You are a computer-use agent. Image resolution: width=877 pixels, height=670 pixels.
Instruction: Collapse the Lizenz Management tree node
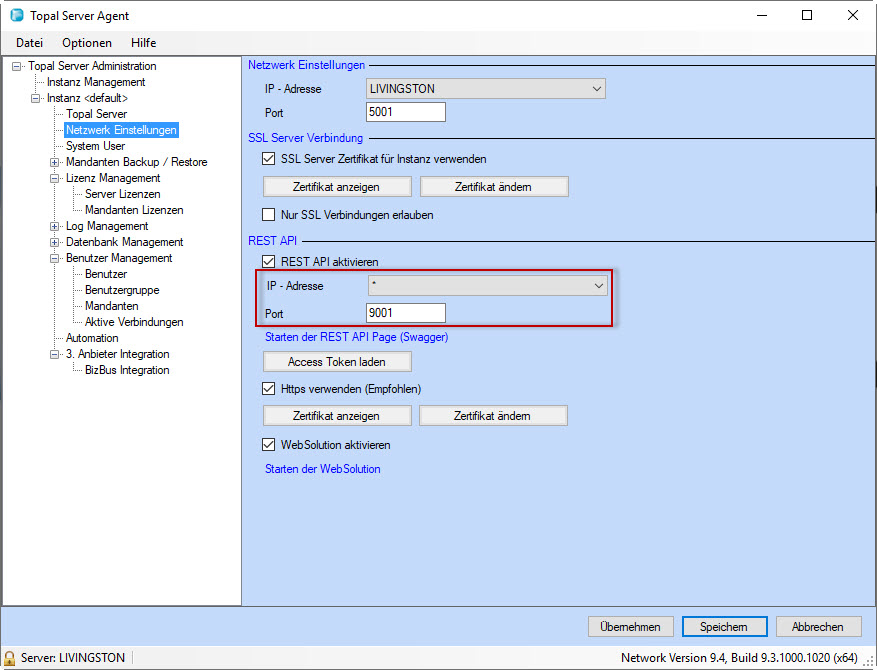[55, 178]
